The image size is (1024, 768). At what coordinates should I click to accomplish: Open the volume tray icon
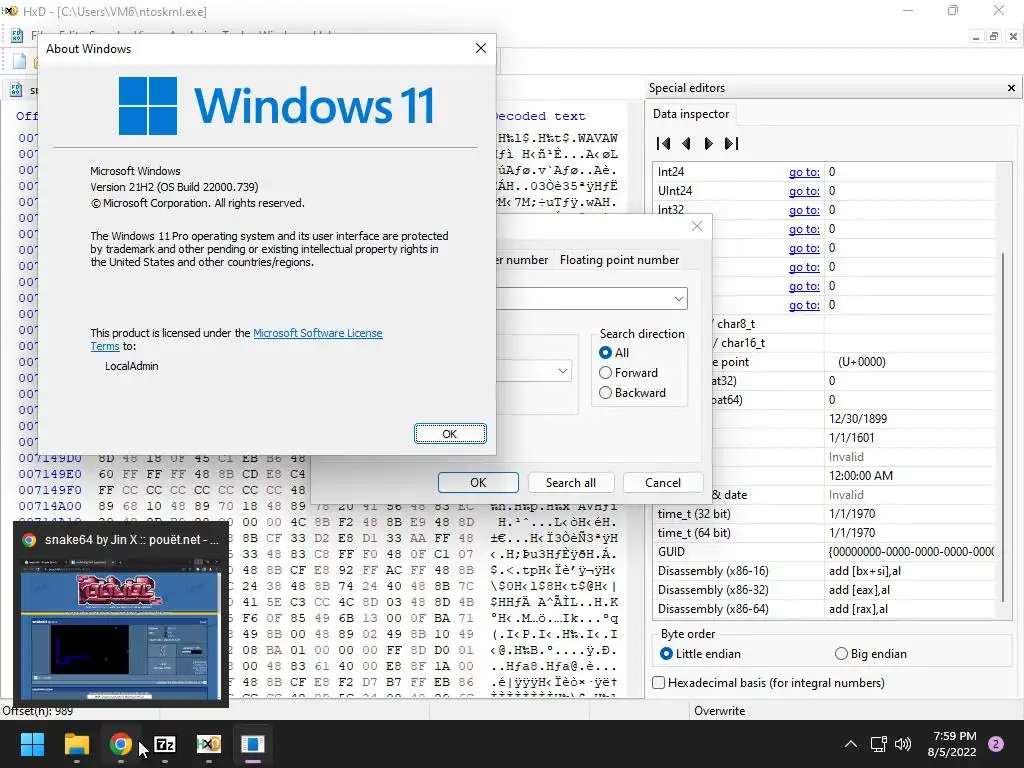click(x=903, y=744)
